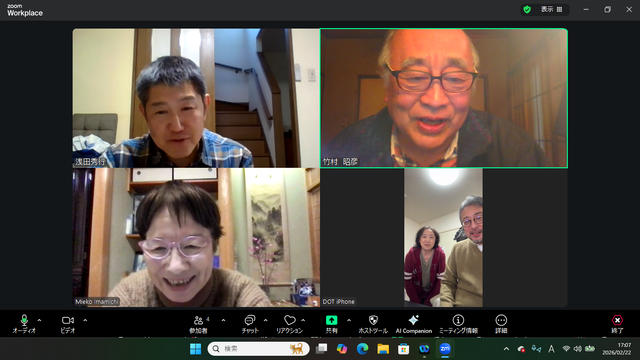640x360 pixels.
Task: Show hidden system tray icons
Action: pos(507,349)
